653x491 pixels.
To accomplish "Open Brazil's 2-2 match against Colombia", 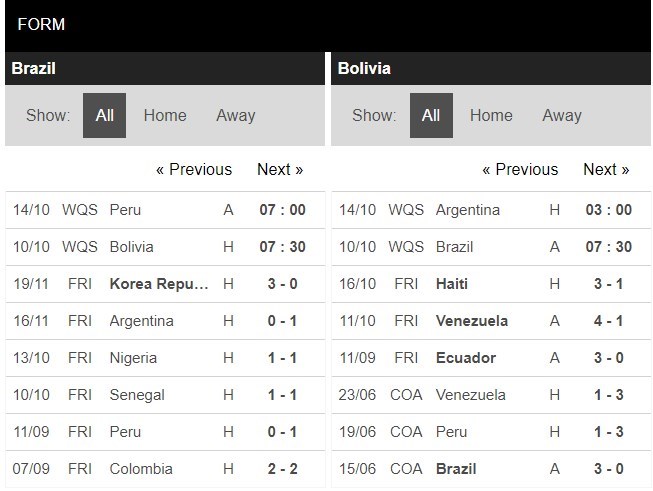I will (165, 469).
